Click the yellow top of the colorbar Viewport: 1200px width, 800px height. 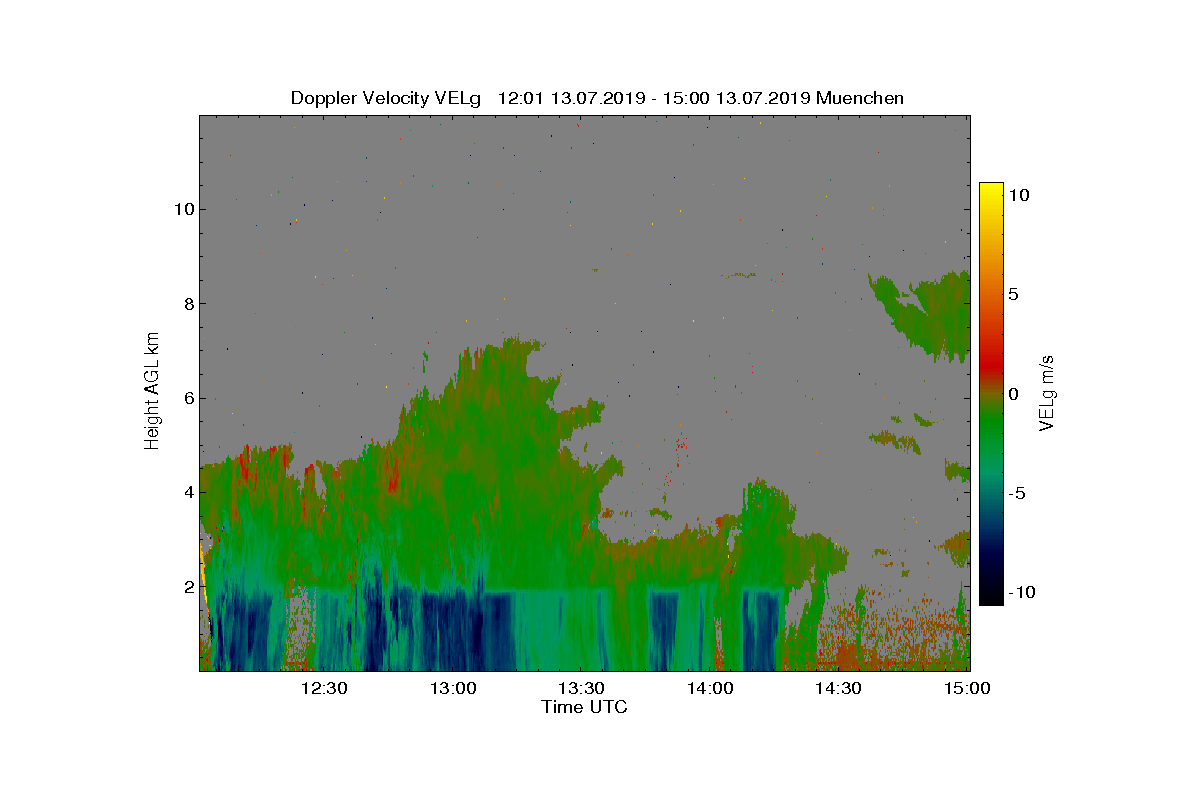tap(991, 190)
